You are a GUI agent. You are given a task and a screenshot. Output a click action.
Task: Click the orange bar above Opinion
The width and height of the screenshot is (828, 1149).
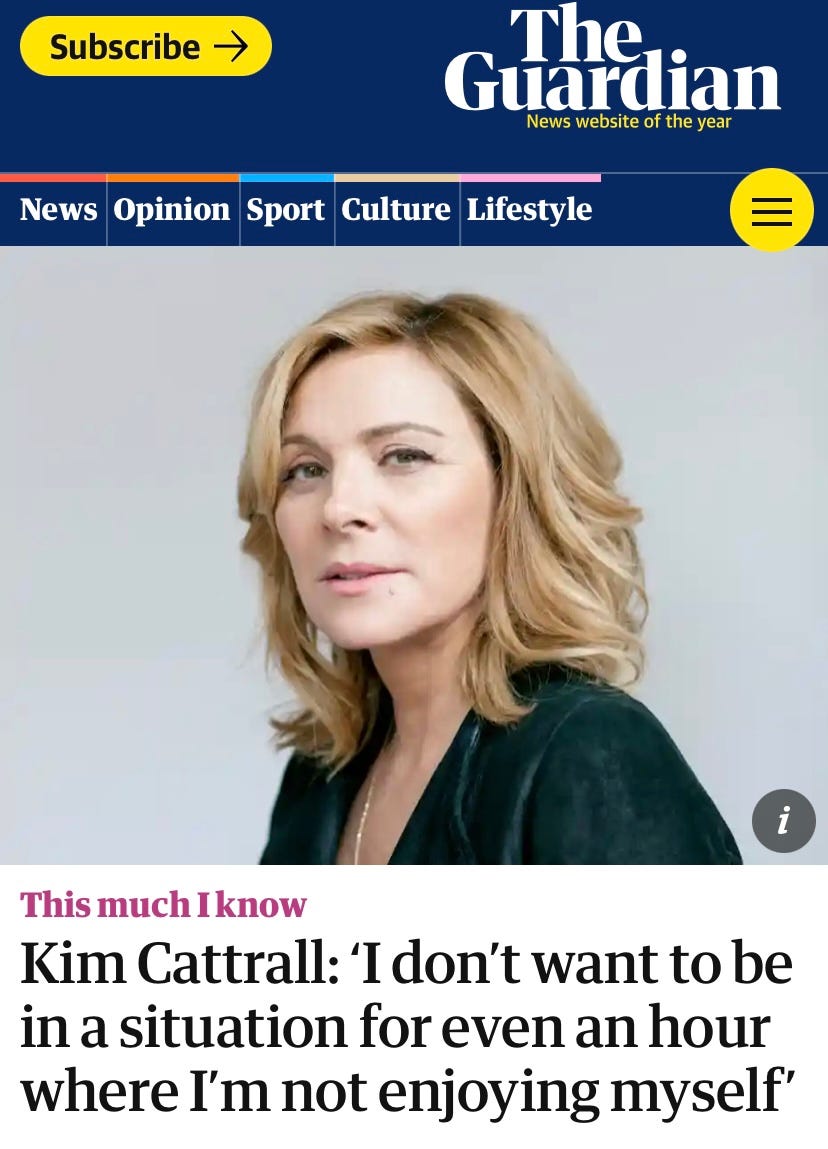(173, 177)
